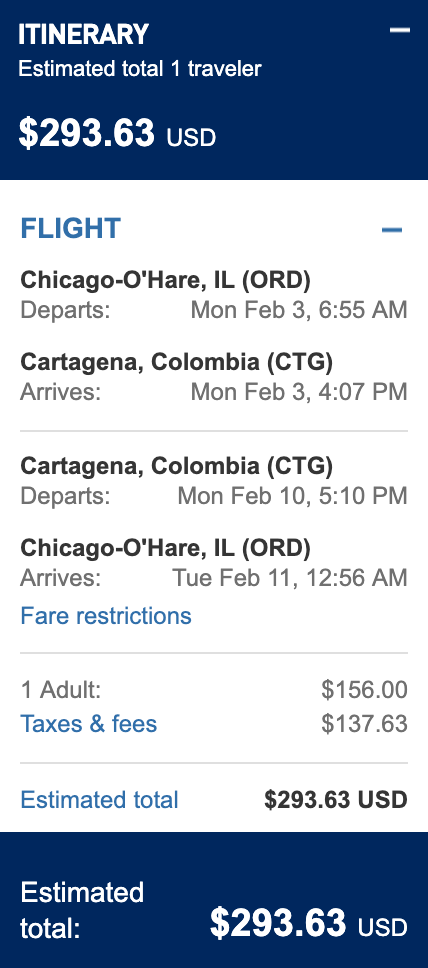This screenshot has height=968, width=428.
Task: Click the Estimated total link
Action: point(99,799)
